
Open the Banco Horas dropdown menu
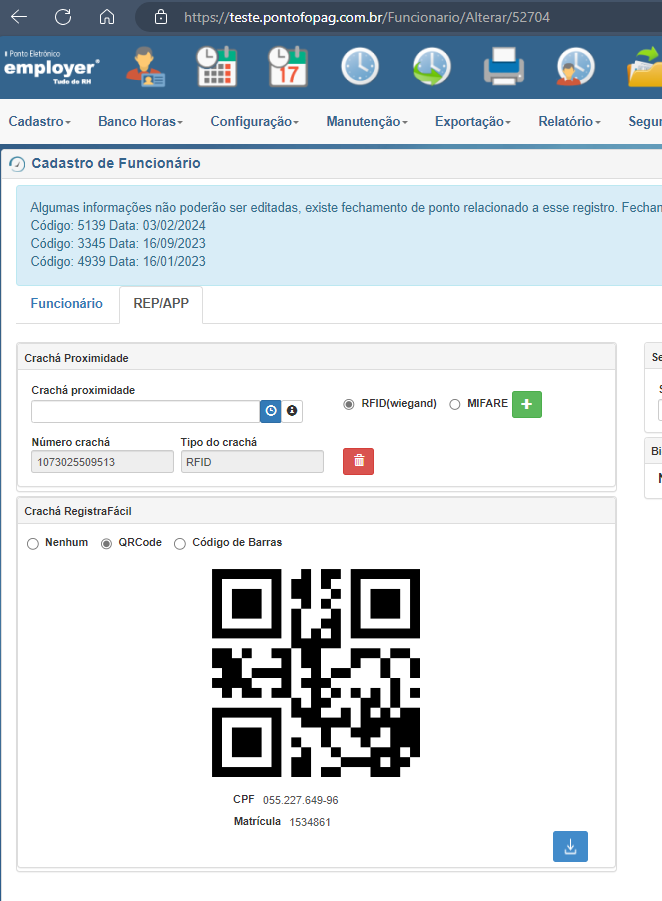click(140, 121)
